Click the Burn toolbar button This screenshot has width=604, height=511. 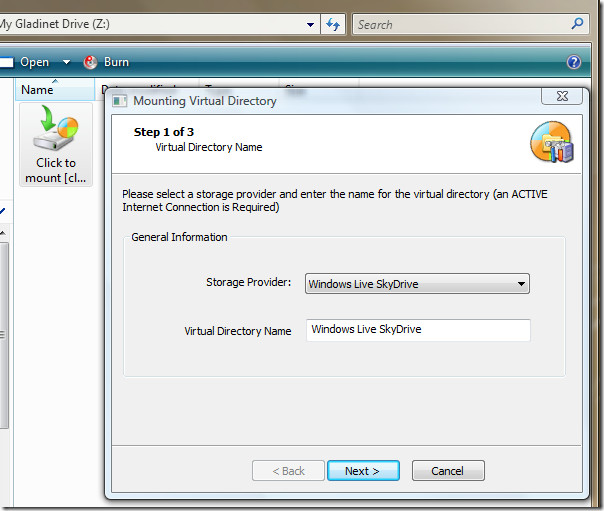pos(107,62)
